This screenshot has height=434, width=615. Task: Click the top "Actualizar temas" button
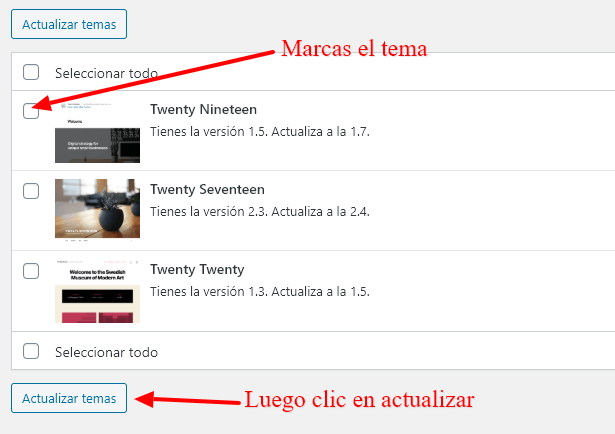click(69, 24)
